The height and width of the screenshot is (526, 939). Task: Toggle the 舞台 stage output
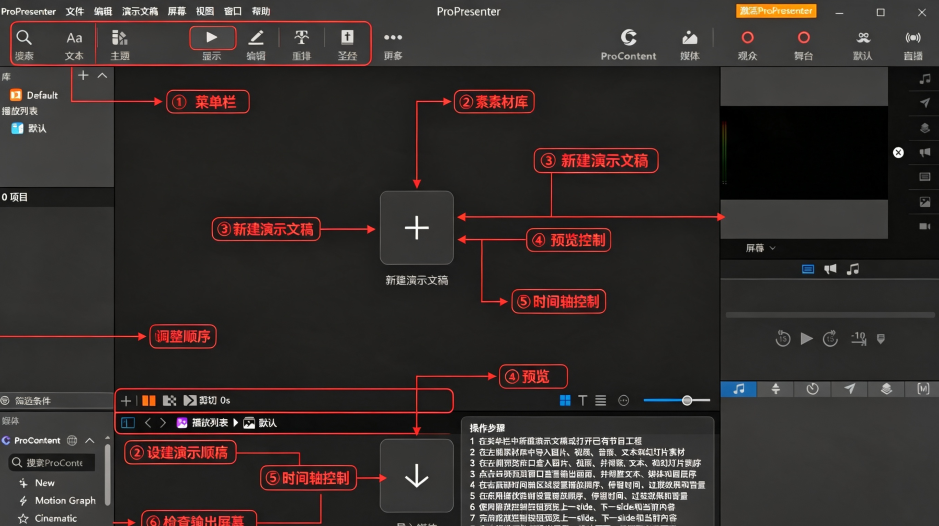click(x=804, y=44)
